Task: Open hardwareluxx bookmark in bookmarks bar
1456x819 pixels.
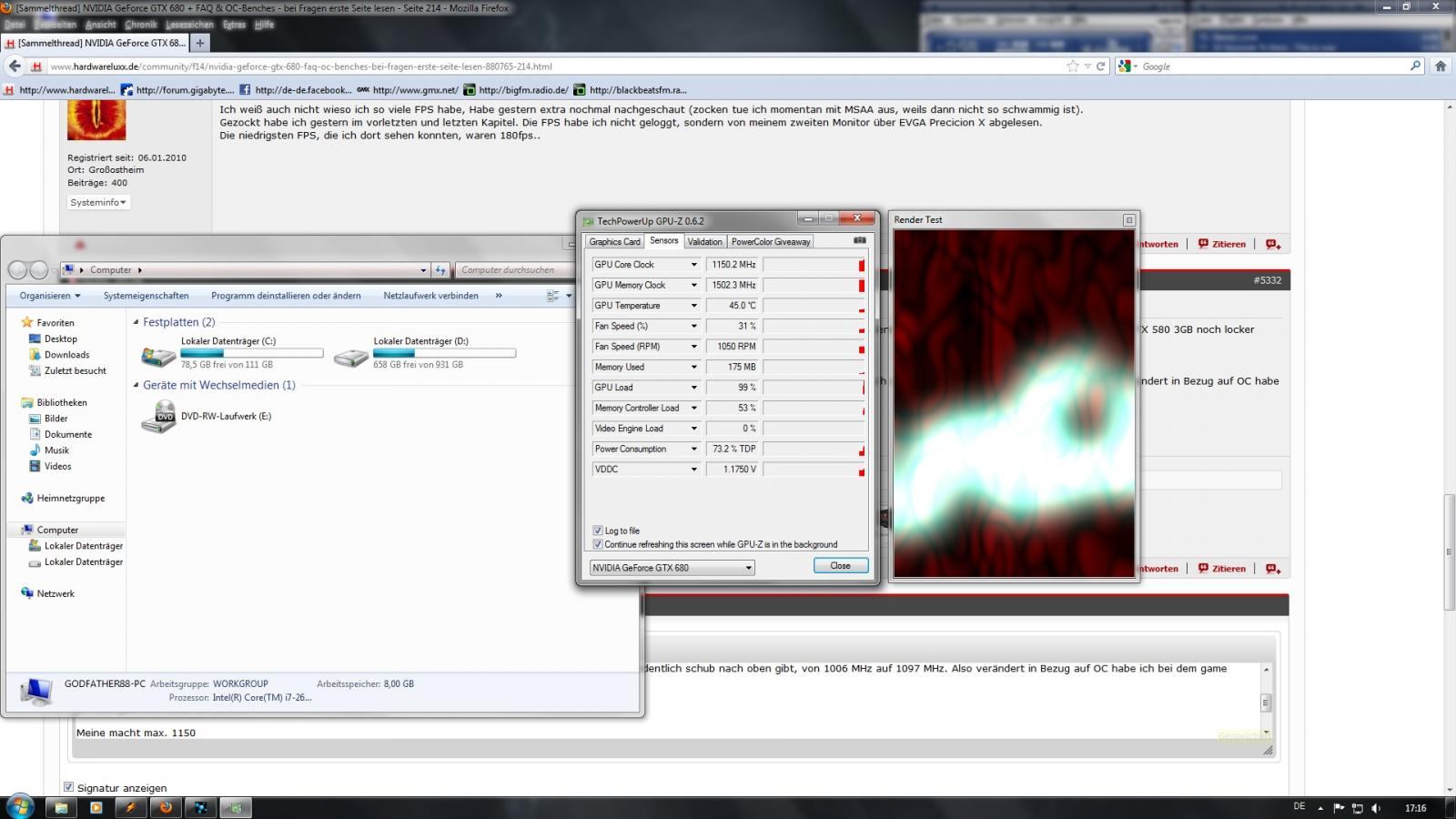Action: 59,90
